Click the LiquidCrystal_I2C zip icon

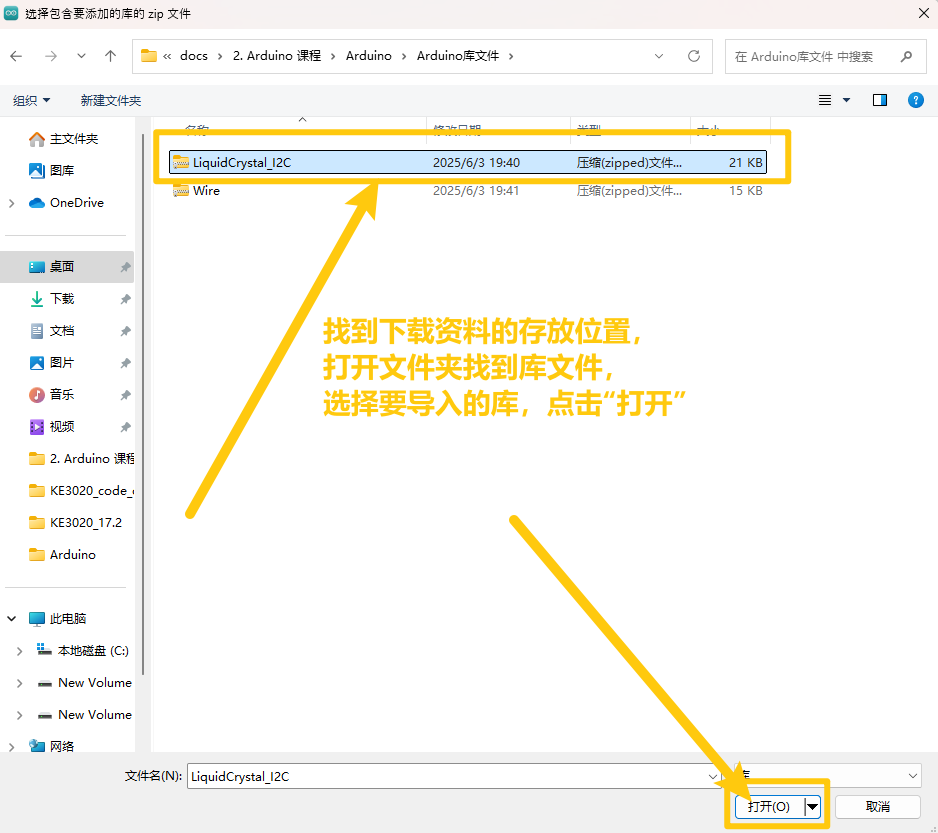pos(181,162)
